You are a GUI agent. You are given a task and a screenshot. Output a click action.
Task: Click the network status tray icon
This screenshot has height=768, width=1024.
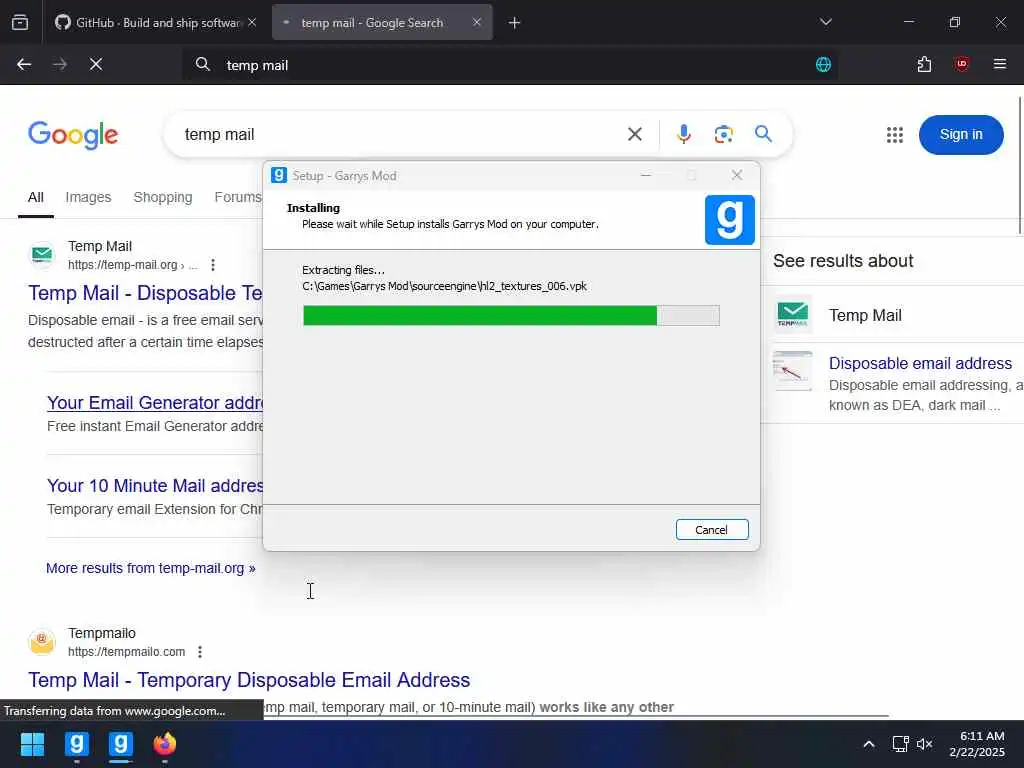[901, 744]
